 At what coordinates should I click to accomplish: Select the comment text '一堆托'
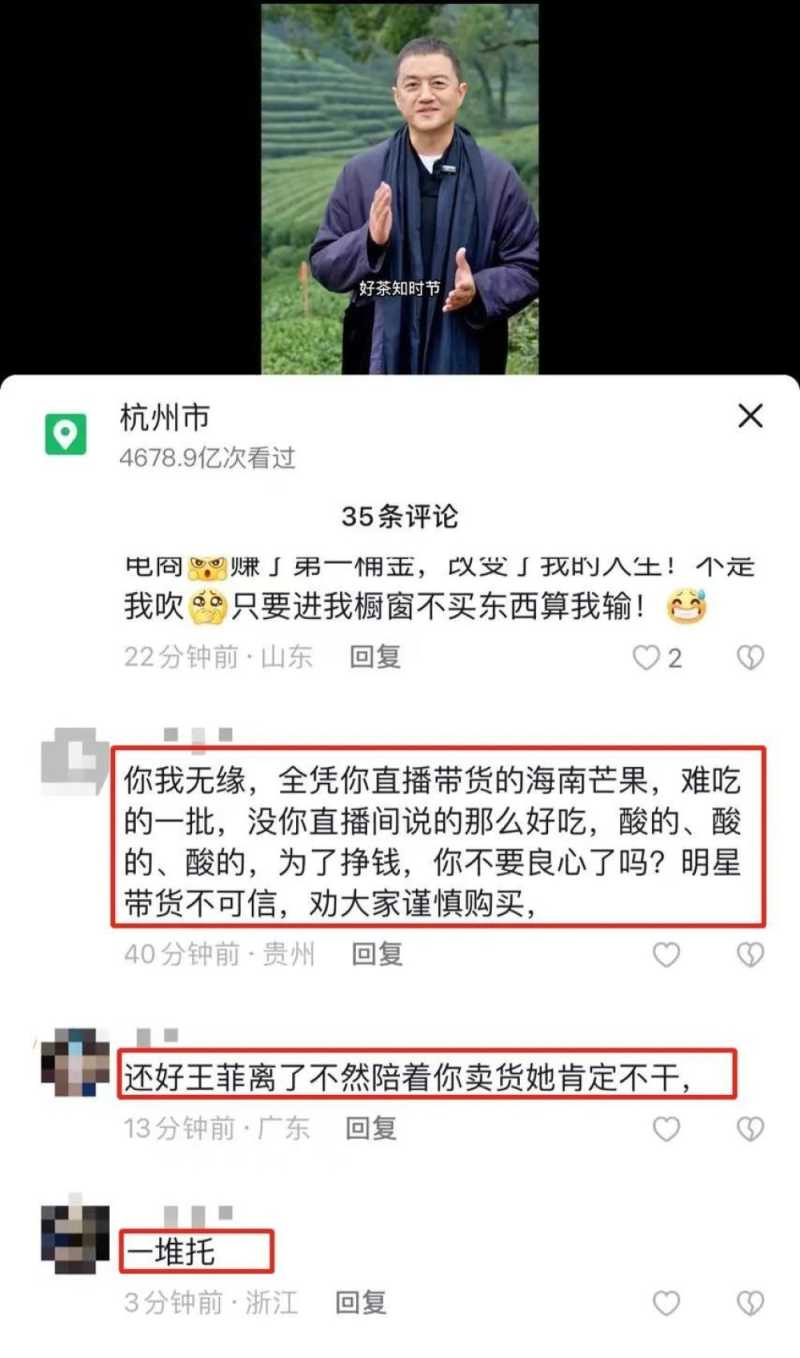[170, 1251]
